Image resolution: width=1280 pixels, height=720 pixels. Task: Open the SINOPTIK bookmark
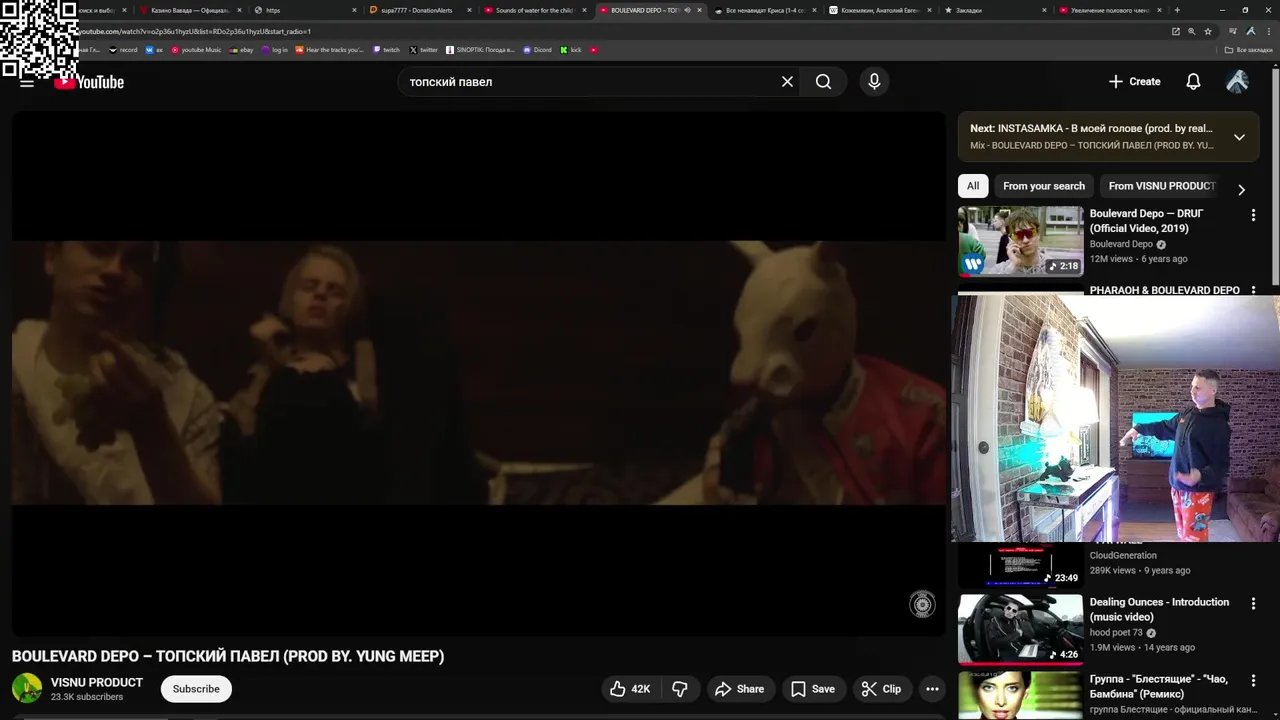click(481, 49)
